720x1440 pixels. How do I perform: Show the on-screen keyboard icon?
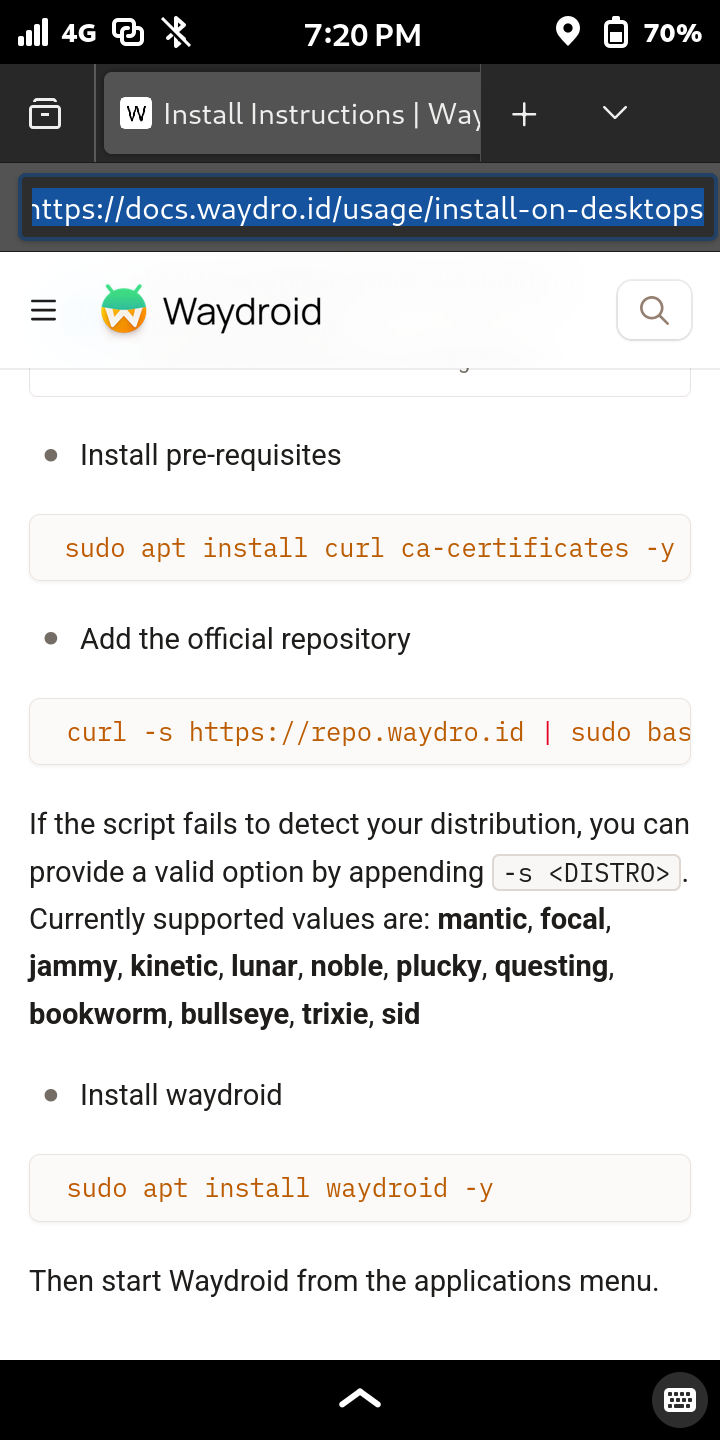[x=680, y=1399]
